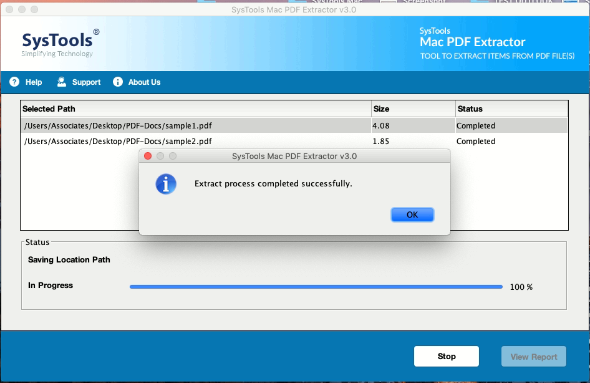
Task: Click the SysTools logo in header
Action: [x=61, y=43]
